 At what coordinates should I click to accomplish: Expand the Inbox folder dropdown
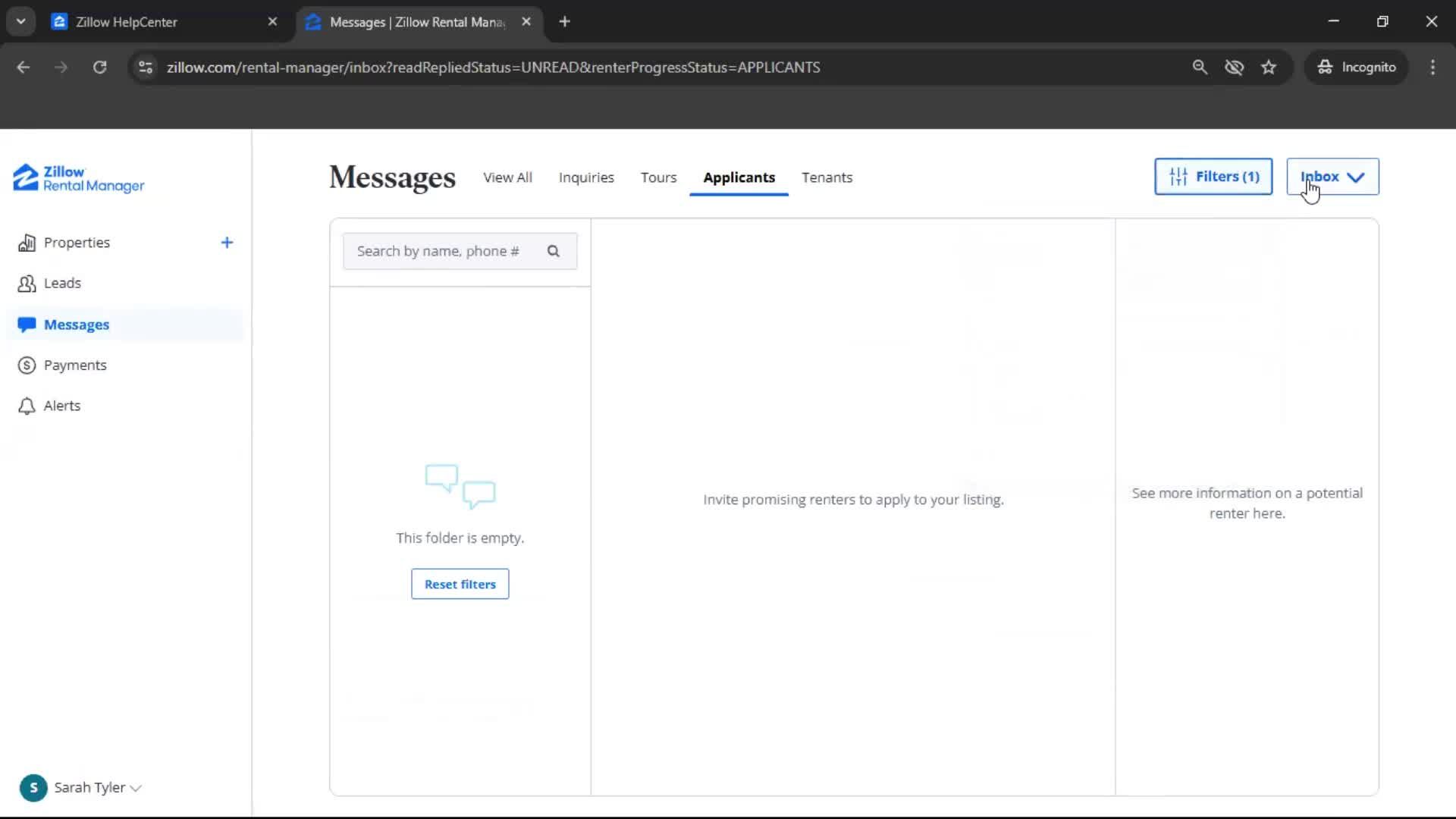[x=1332, y=176]
